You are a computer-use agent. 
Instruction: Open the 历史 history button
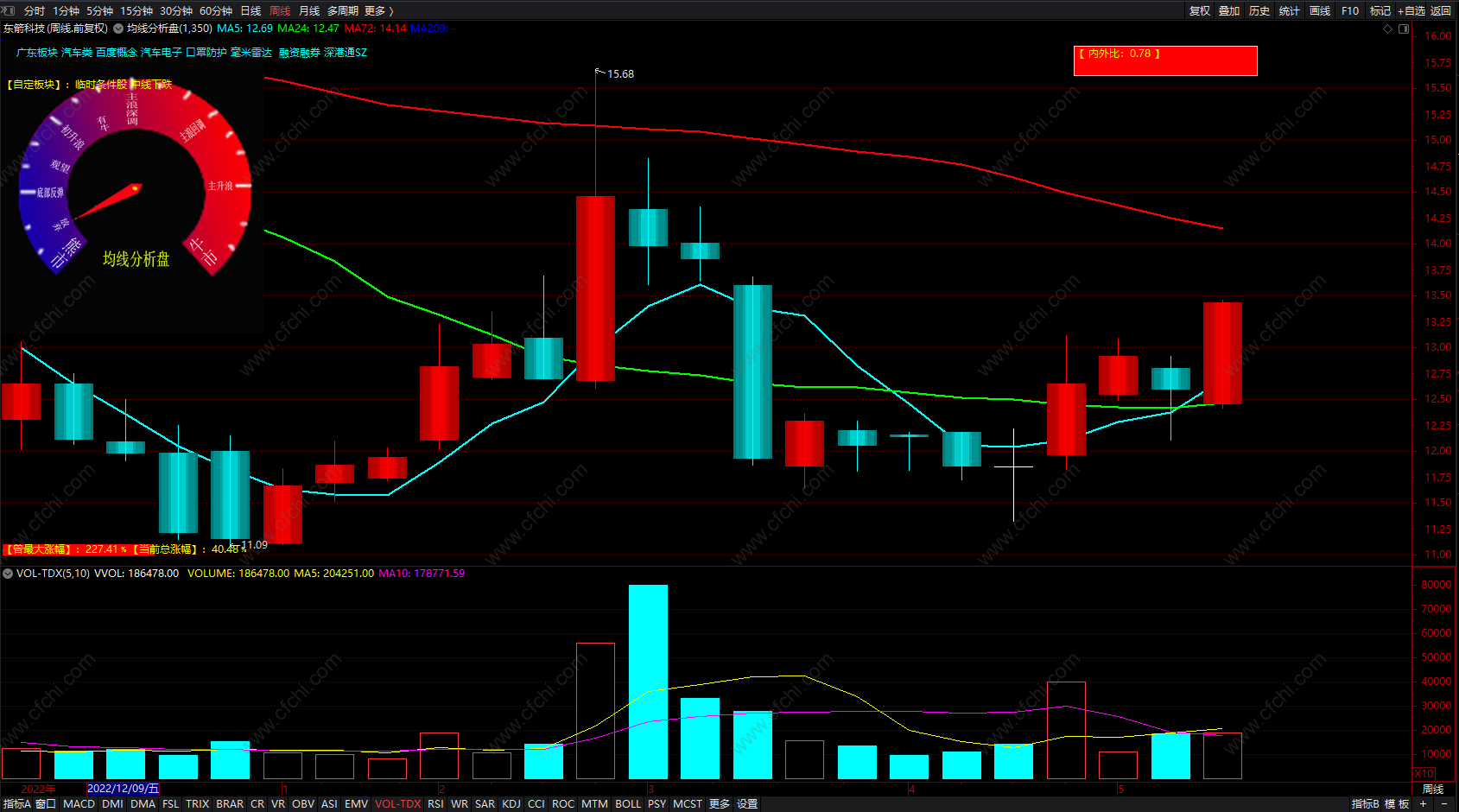1259,10
